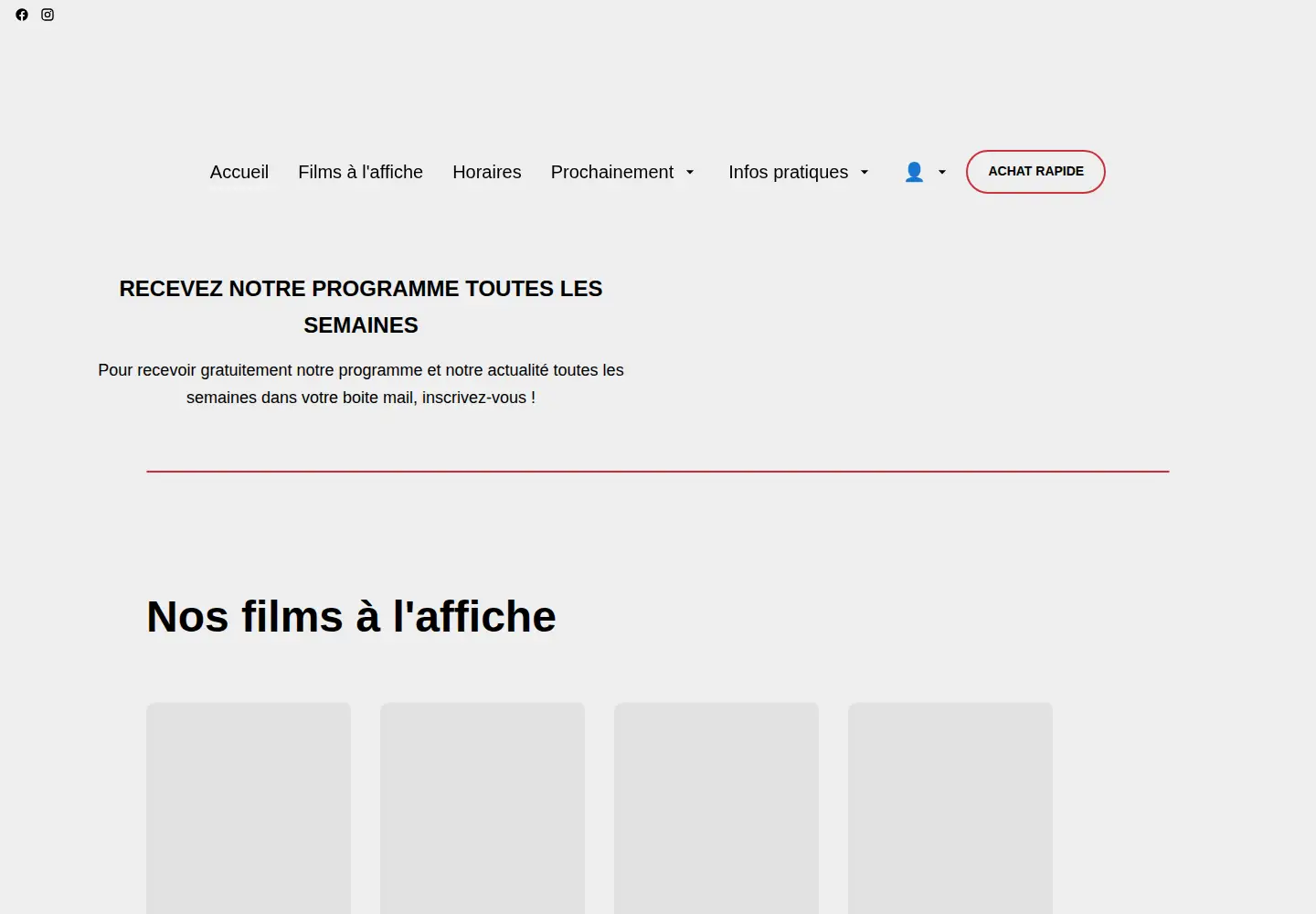Click the Pour recevoir gratuitement paragraph
1316x914 pixels.
[361, 384]
